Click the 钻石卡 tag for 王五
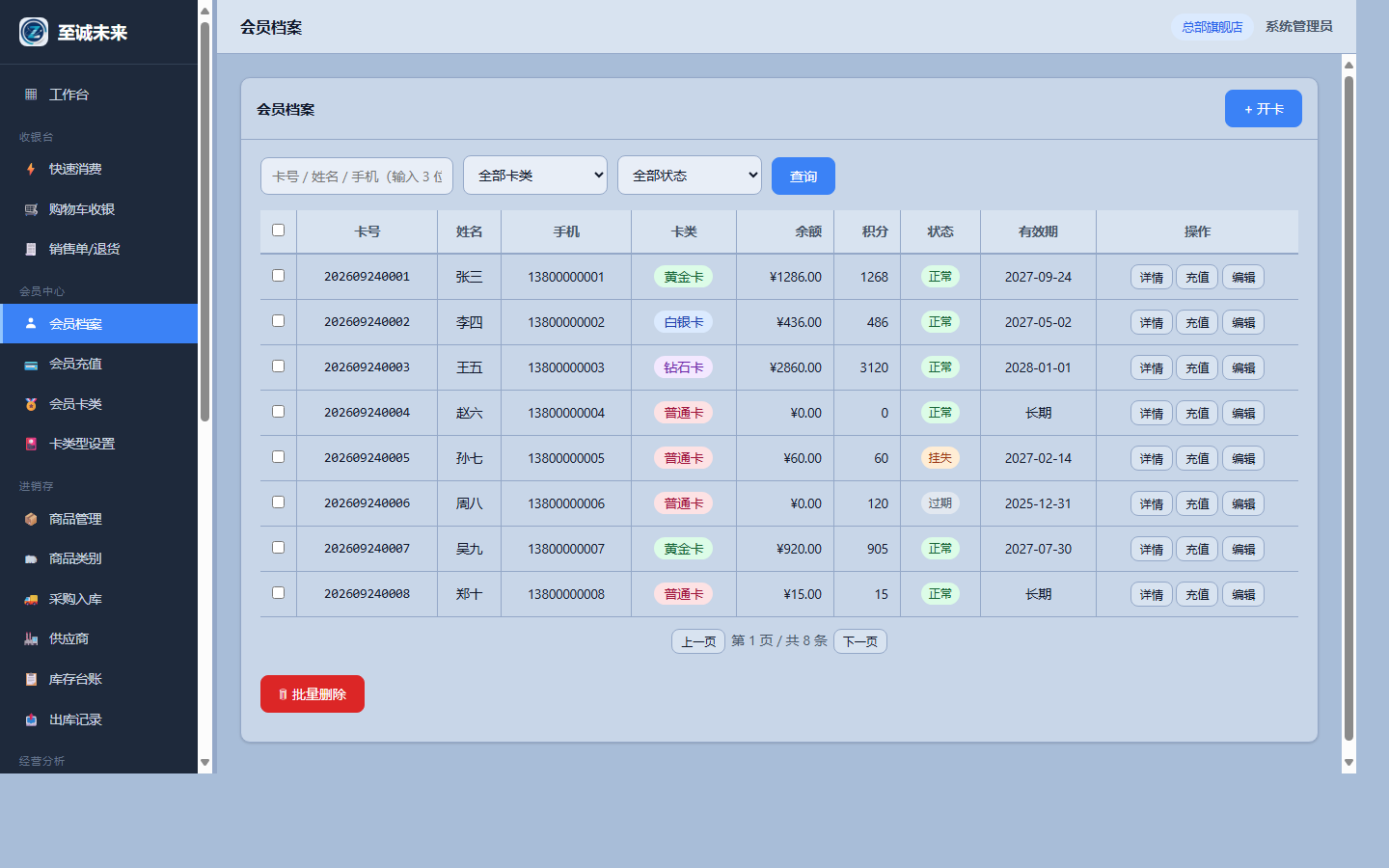The height and width of the screenshot is (868, 1389). pos(684,367)
